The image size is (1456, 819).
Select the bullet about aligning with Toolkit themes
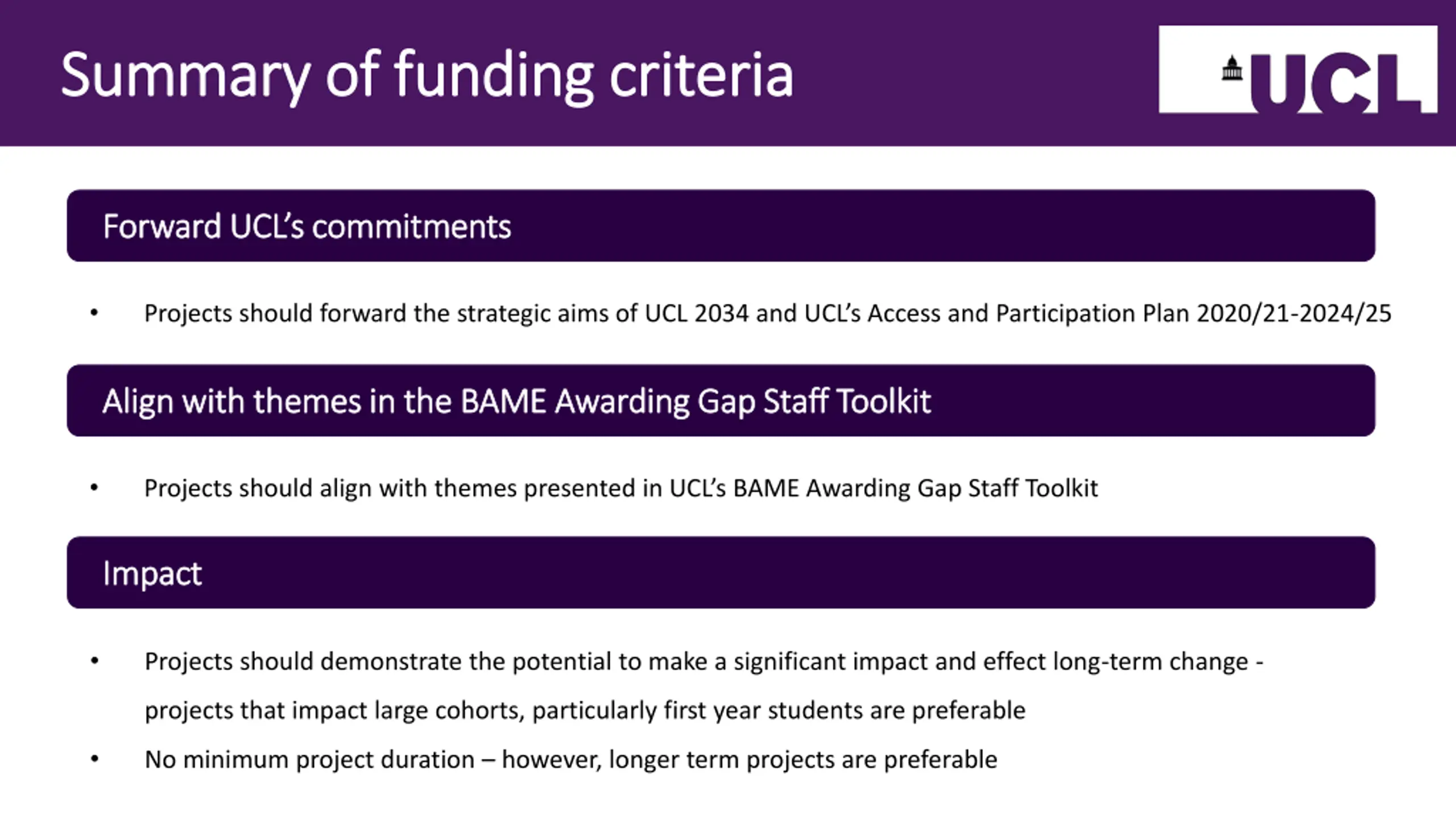621,488
